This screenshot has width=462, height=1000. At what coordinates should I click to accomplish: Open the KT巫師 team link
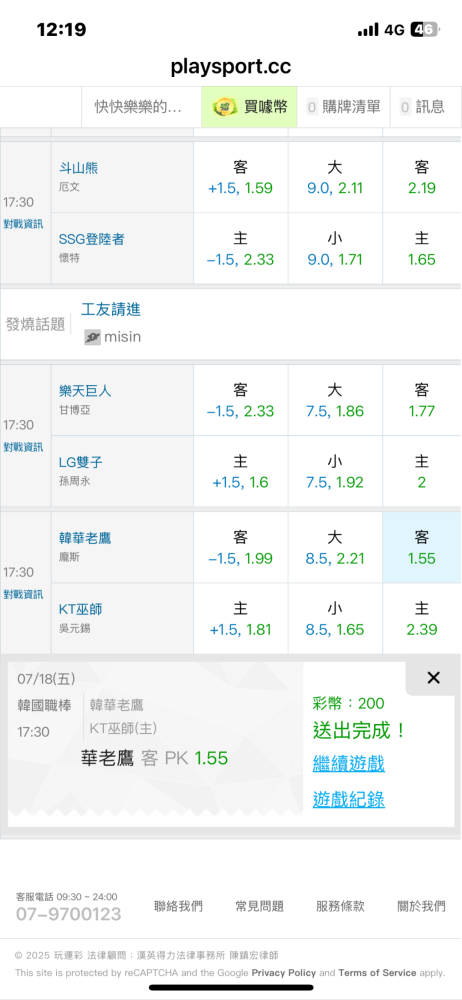coord(80,609)
